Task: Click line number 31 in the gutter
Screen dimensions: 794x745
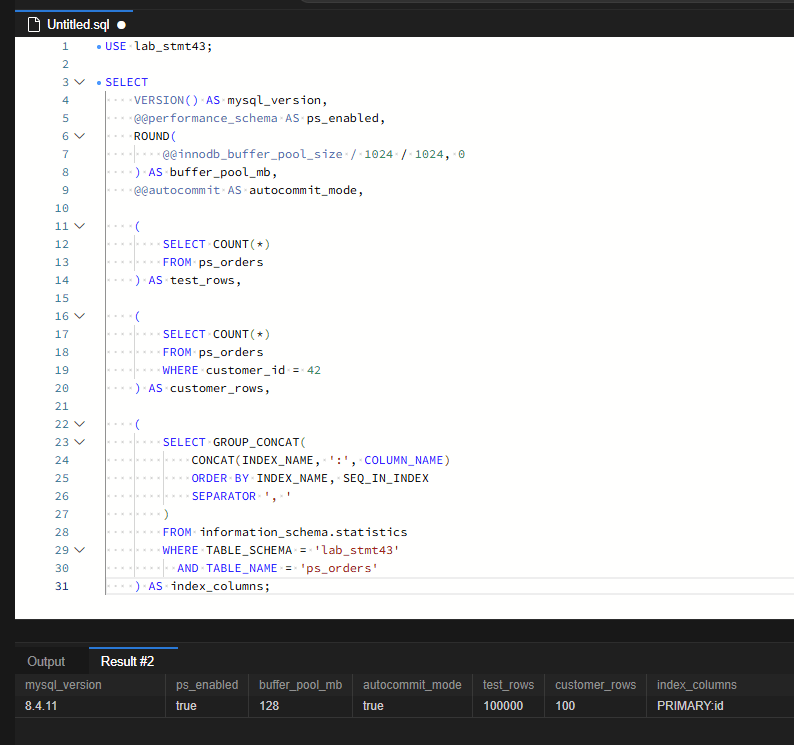Action: 61,586
